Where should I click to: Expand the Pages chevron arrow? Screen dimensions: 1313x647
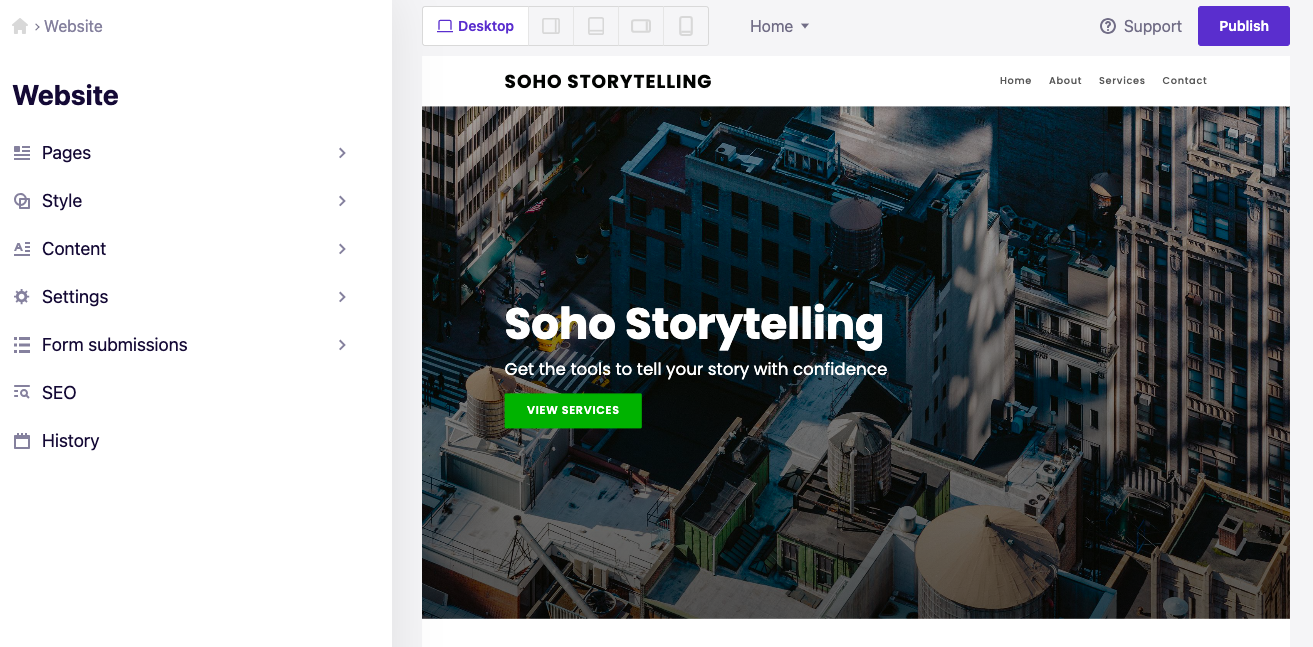(342, 153)
